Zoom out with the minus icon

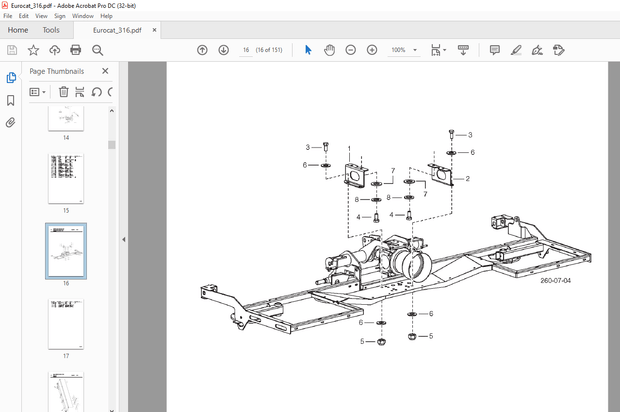click(x=350, y=50)
